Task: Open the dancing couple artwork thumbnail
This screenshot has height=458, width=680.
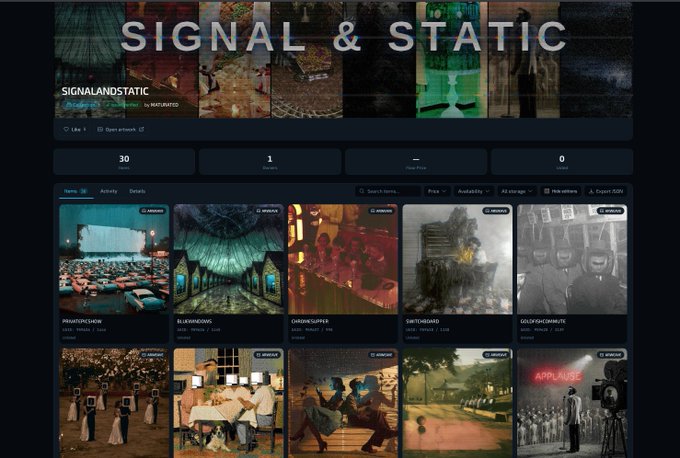Action: 343,403
